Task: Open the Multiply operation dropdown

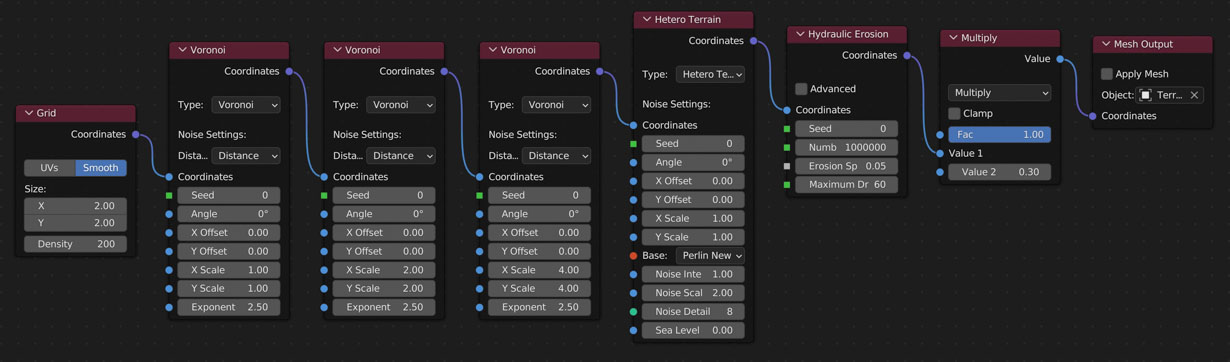Action: 999,93
